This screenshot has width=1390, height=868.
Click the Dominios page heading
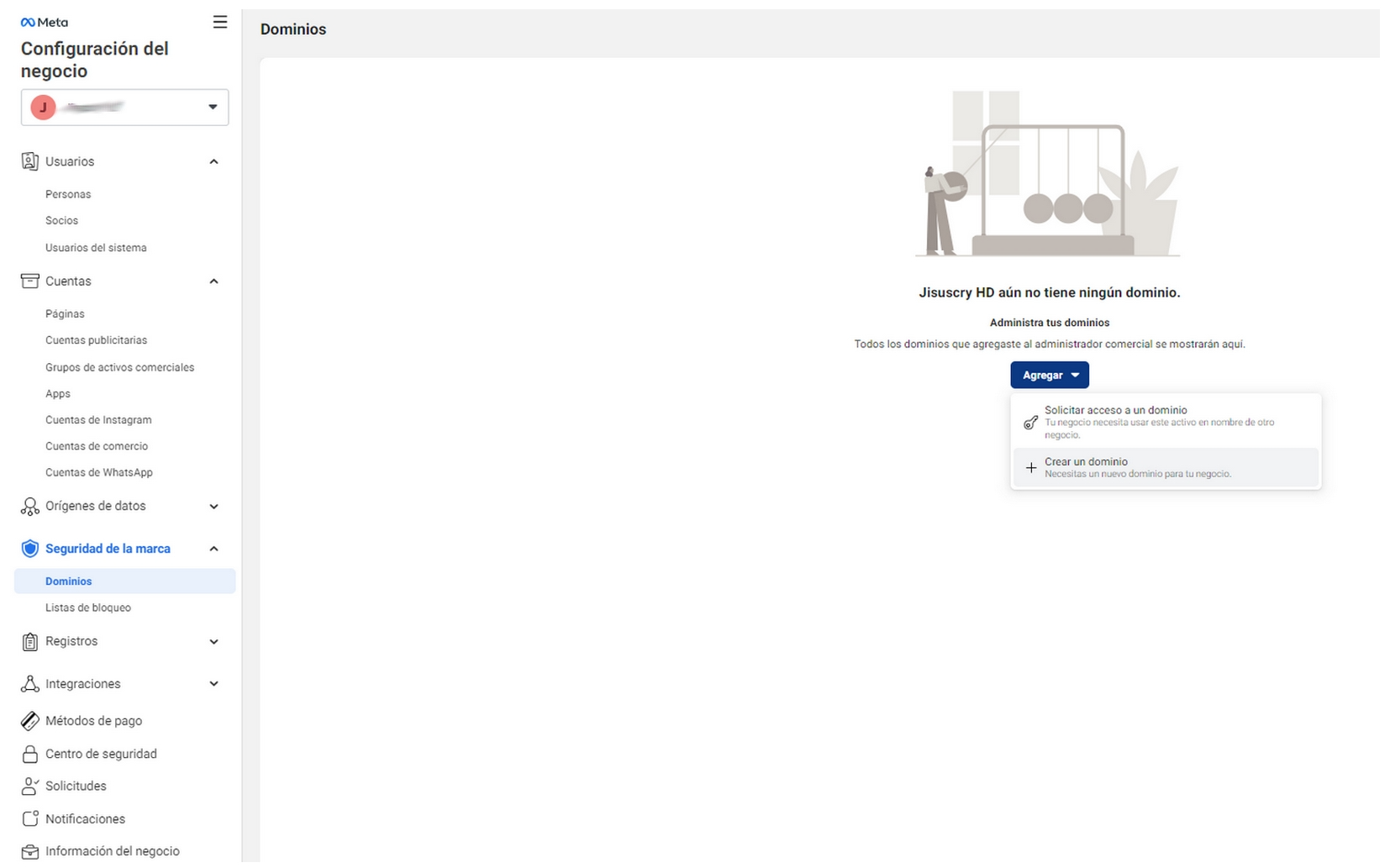(x=293, y=29)
